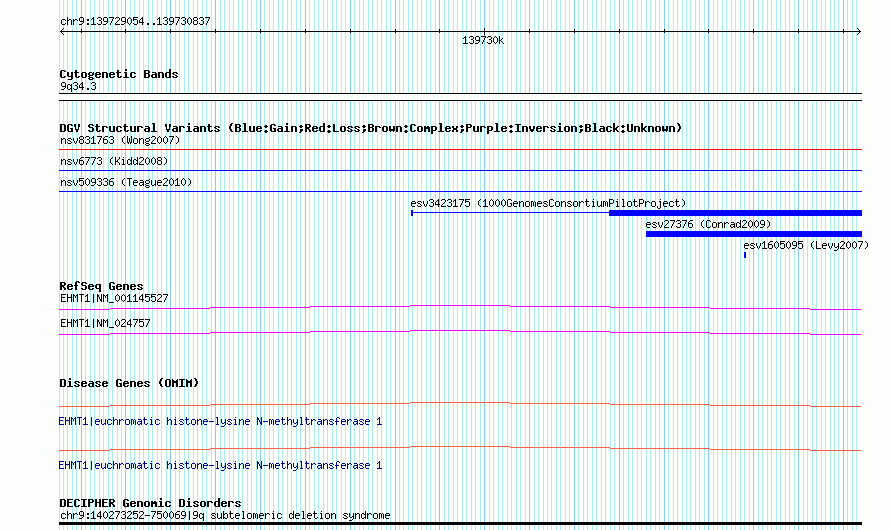Open variant esv1605095 (Levy2007)
890x530 pixels.
coord(806,245)
